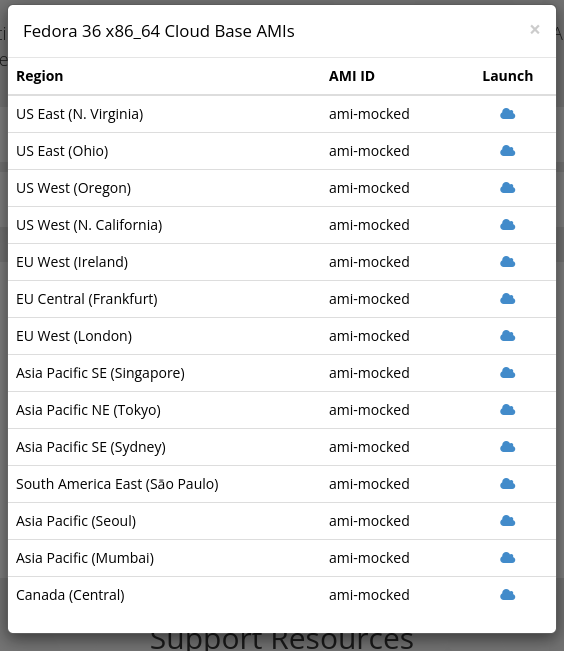Viewport: 564px width, 651px height.
Task: Click the cloud icon for Asia Pacific NE (Tokyo)
Action: 508,410
